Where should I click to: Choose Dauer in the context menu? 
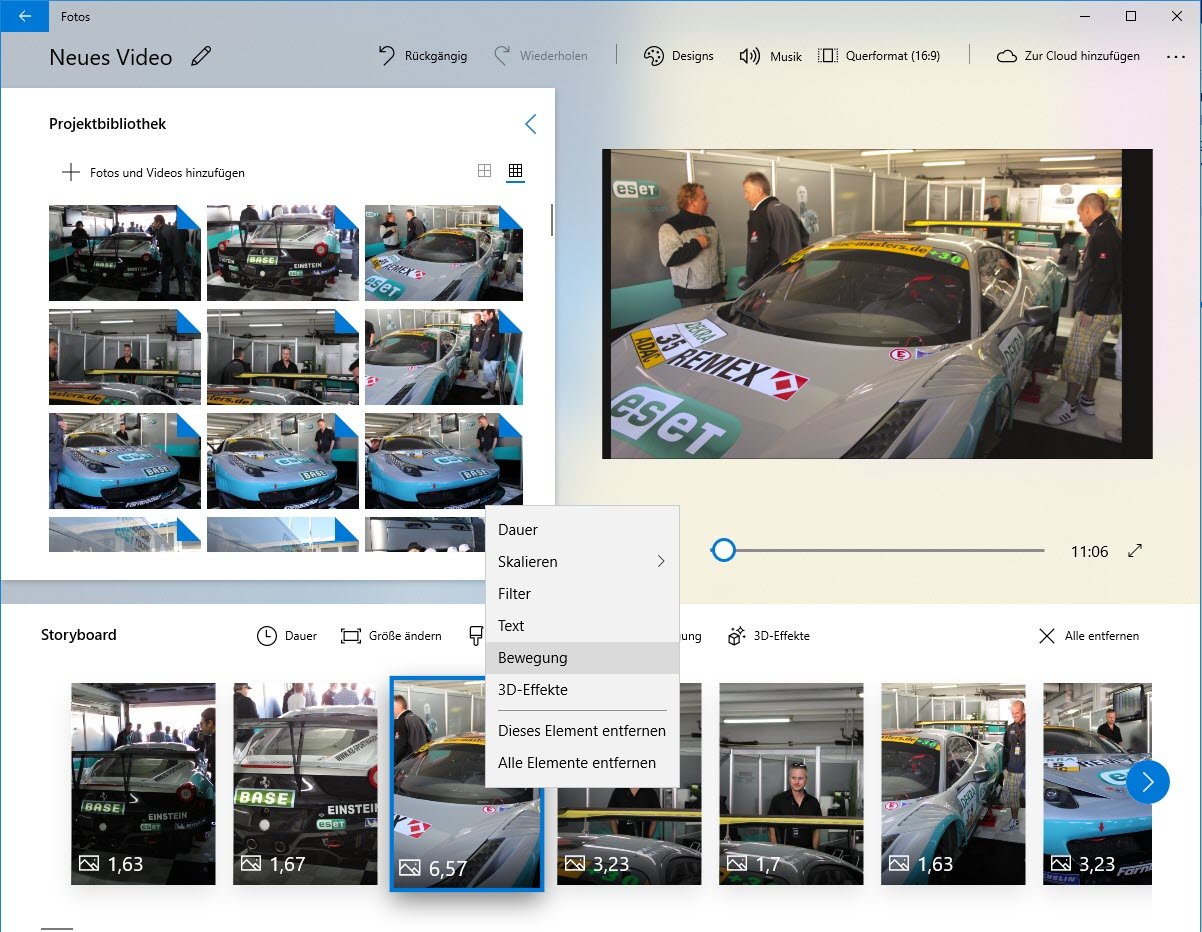[582, 530]
